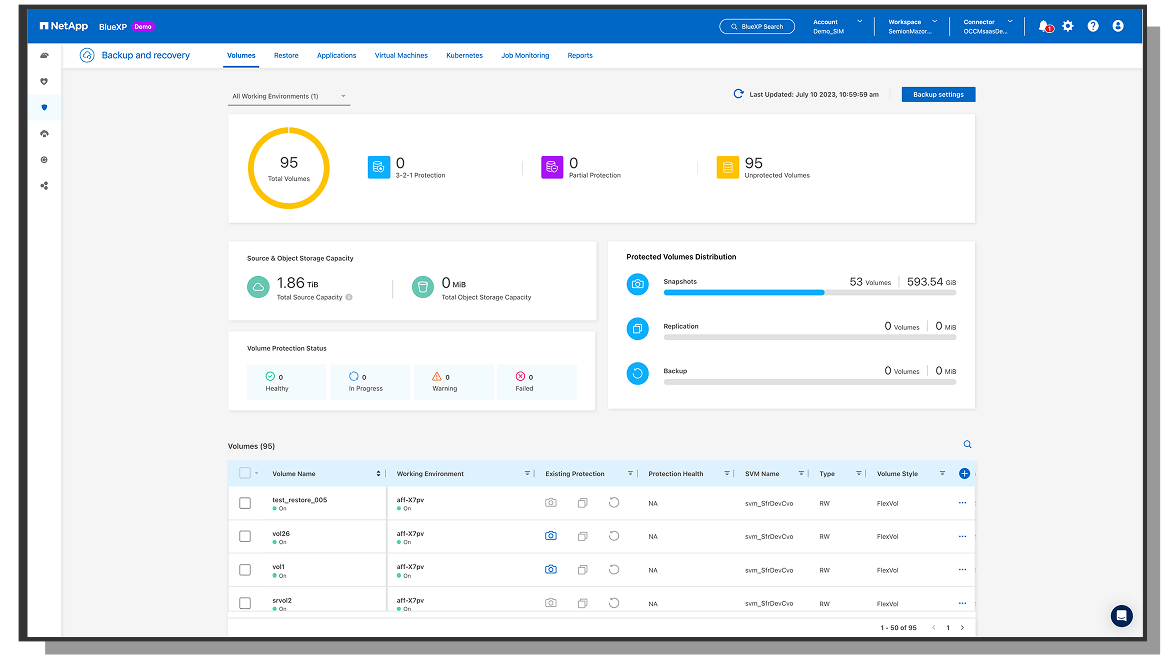Open the help question mark icon

(1093, 26)
